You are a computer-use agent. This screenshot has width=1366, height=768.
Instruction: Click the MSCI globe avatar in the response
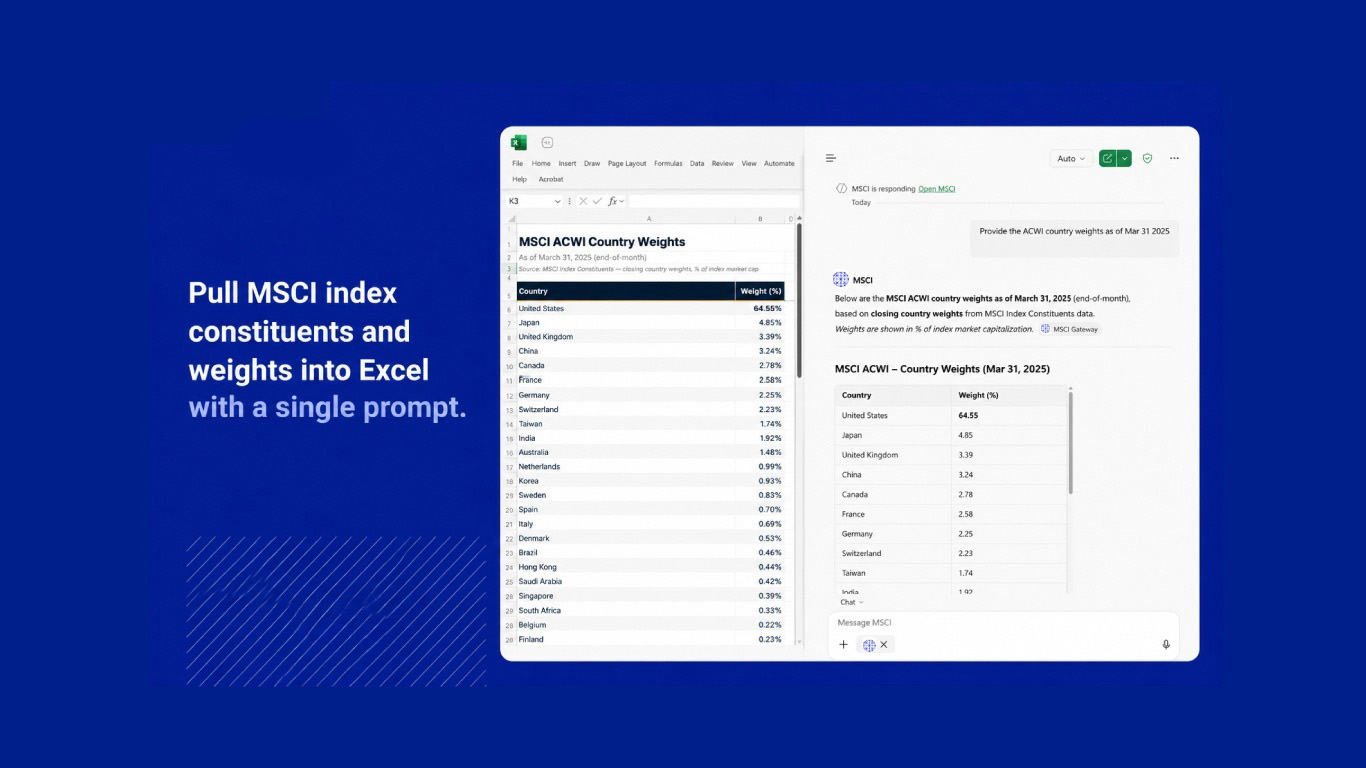(x=841, y=280)
